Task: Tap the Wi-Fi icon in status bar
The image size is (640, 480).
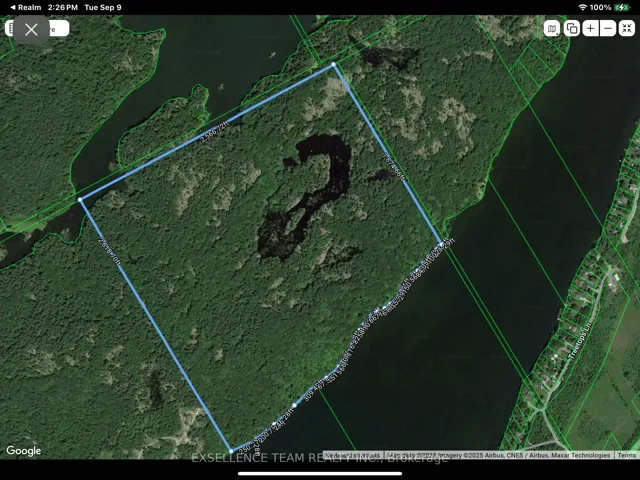Action: 582,7
